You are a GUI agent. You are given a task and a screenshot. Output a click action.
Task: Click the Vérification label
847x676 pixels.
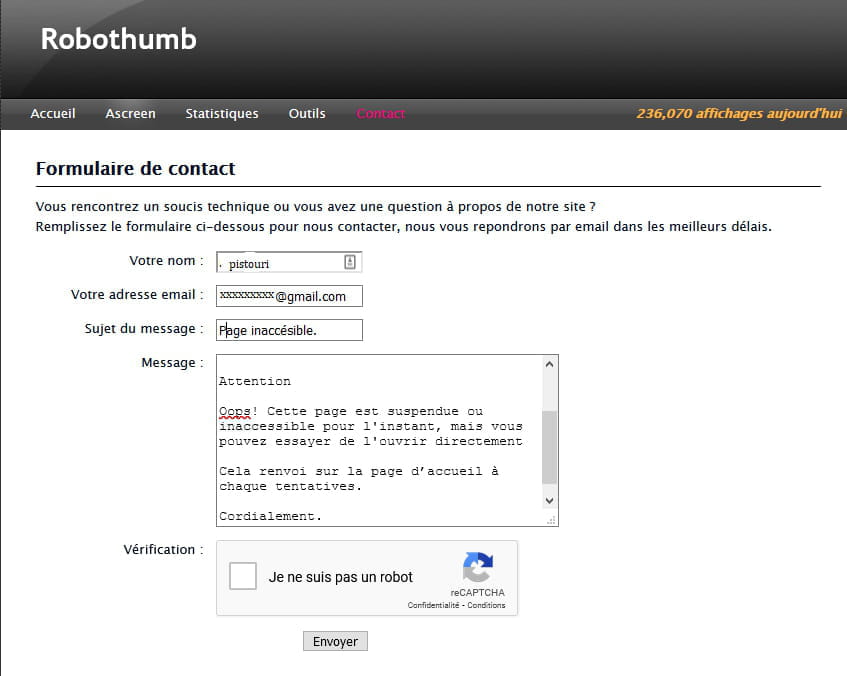click(x=163, y=550)
